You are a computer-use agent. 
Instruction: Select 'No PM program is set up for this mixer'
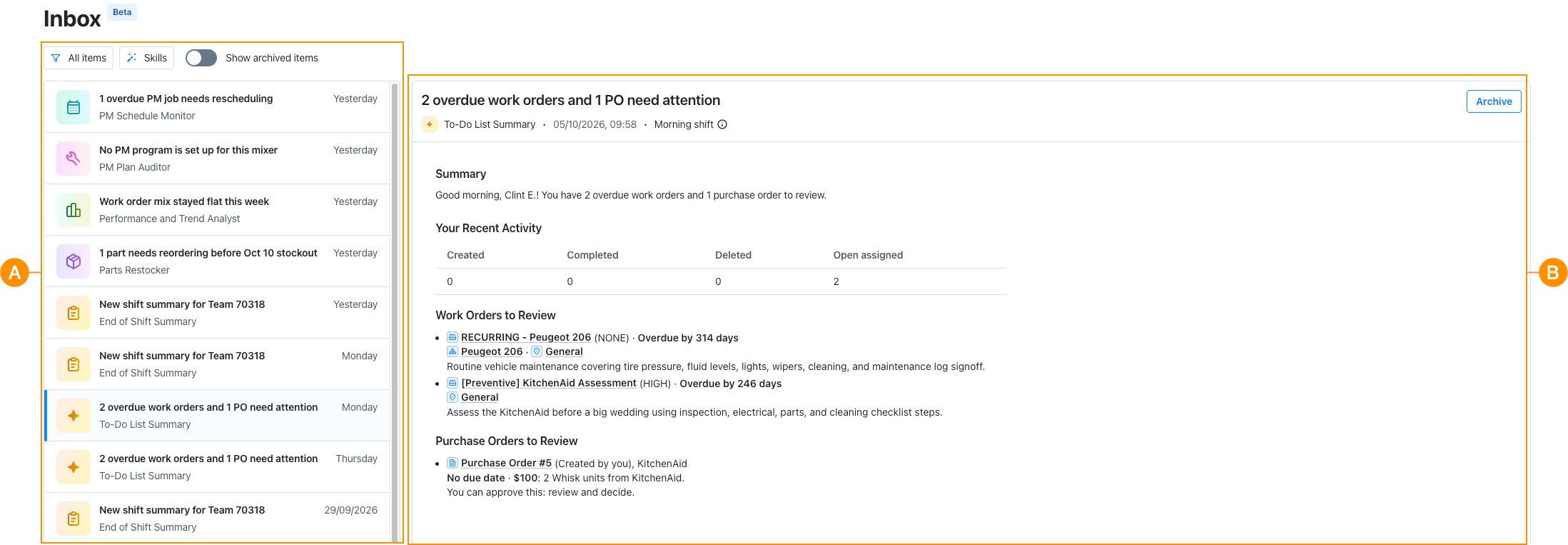[x=217, y=159]
